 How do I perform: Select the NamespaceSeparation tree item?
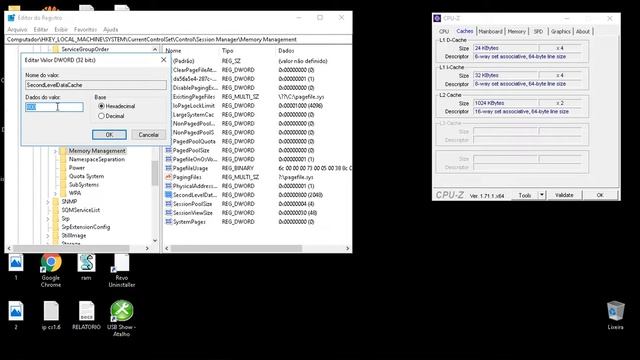pyautogui.click(x=97, y=159)
